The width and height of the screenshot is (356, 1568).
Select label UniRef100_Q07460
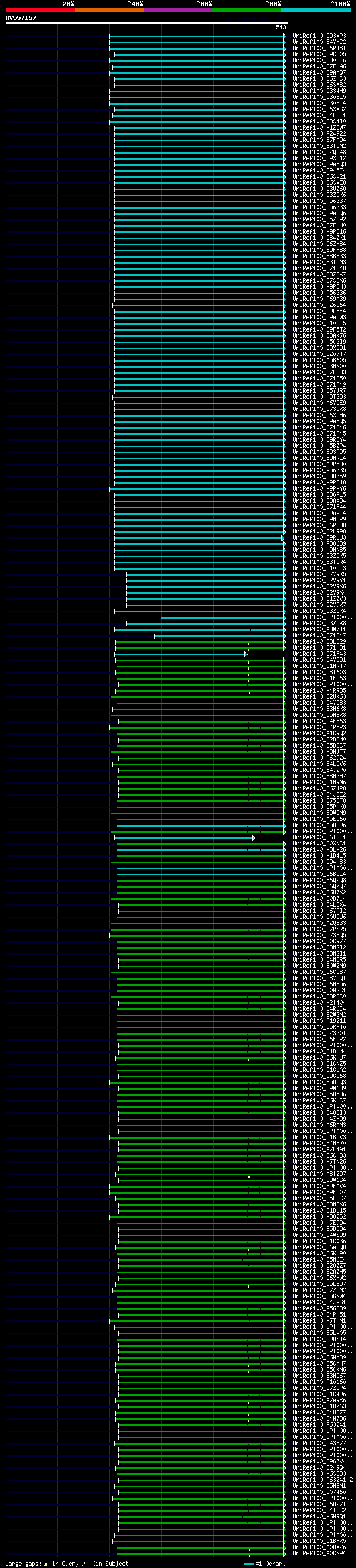(319, 1492)
